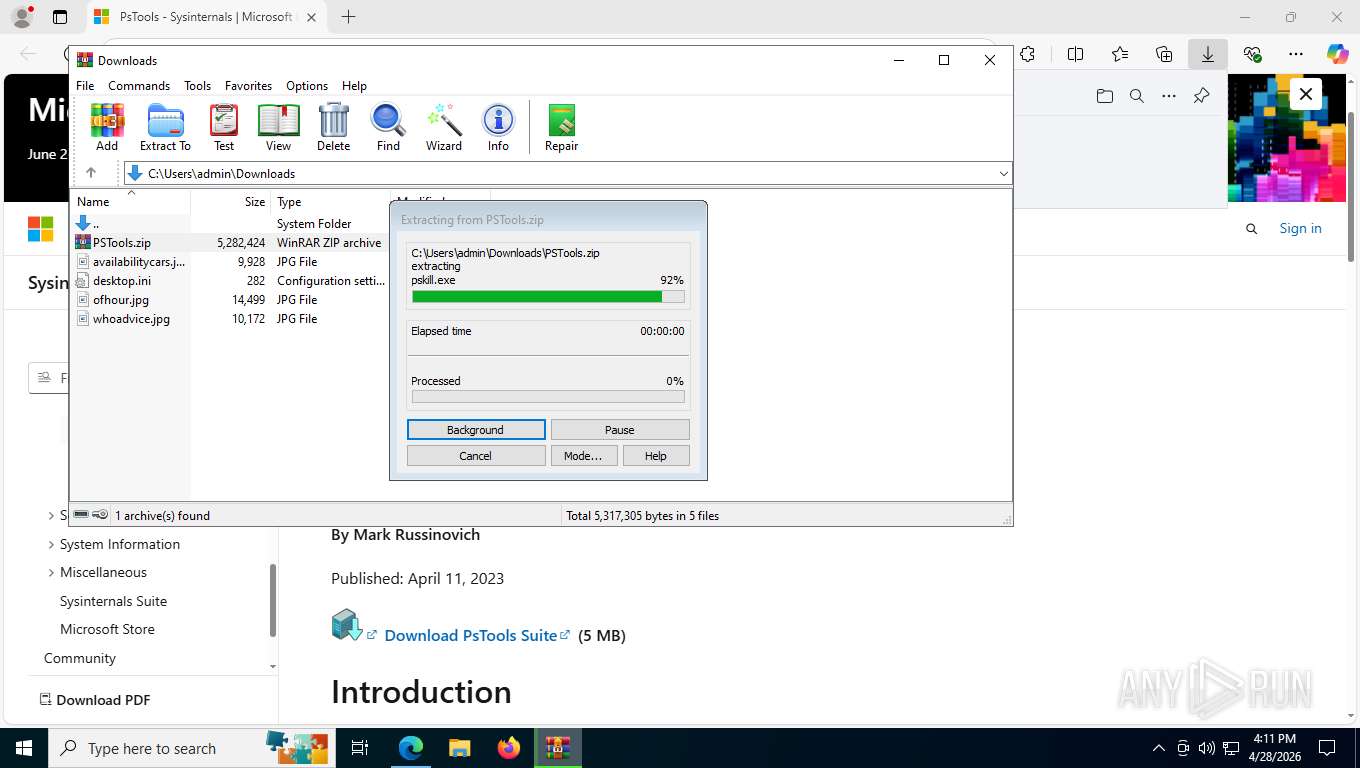Viewport: 1360px width, 768px height.
Task: Click the Info toolbar icon
Action: click(498, 127)
